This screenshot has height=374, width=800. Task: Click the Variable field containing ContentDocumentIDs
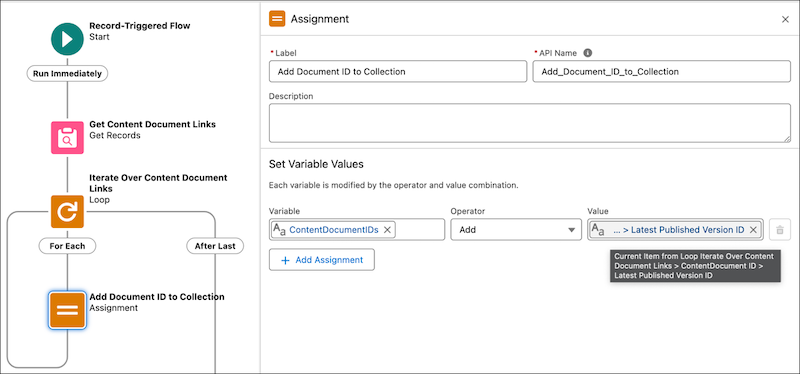point(357,230)
